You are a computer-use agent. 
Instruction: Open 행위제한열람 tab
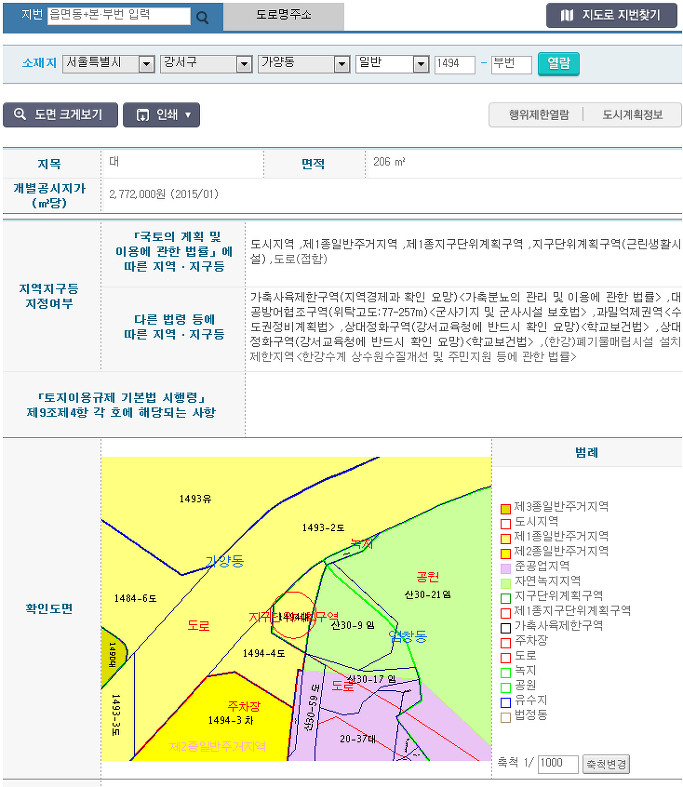[x=538, y=115]
